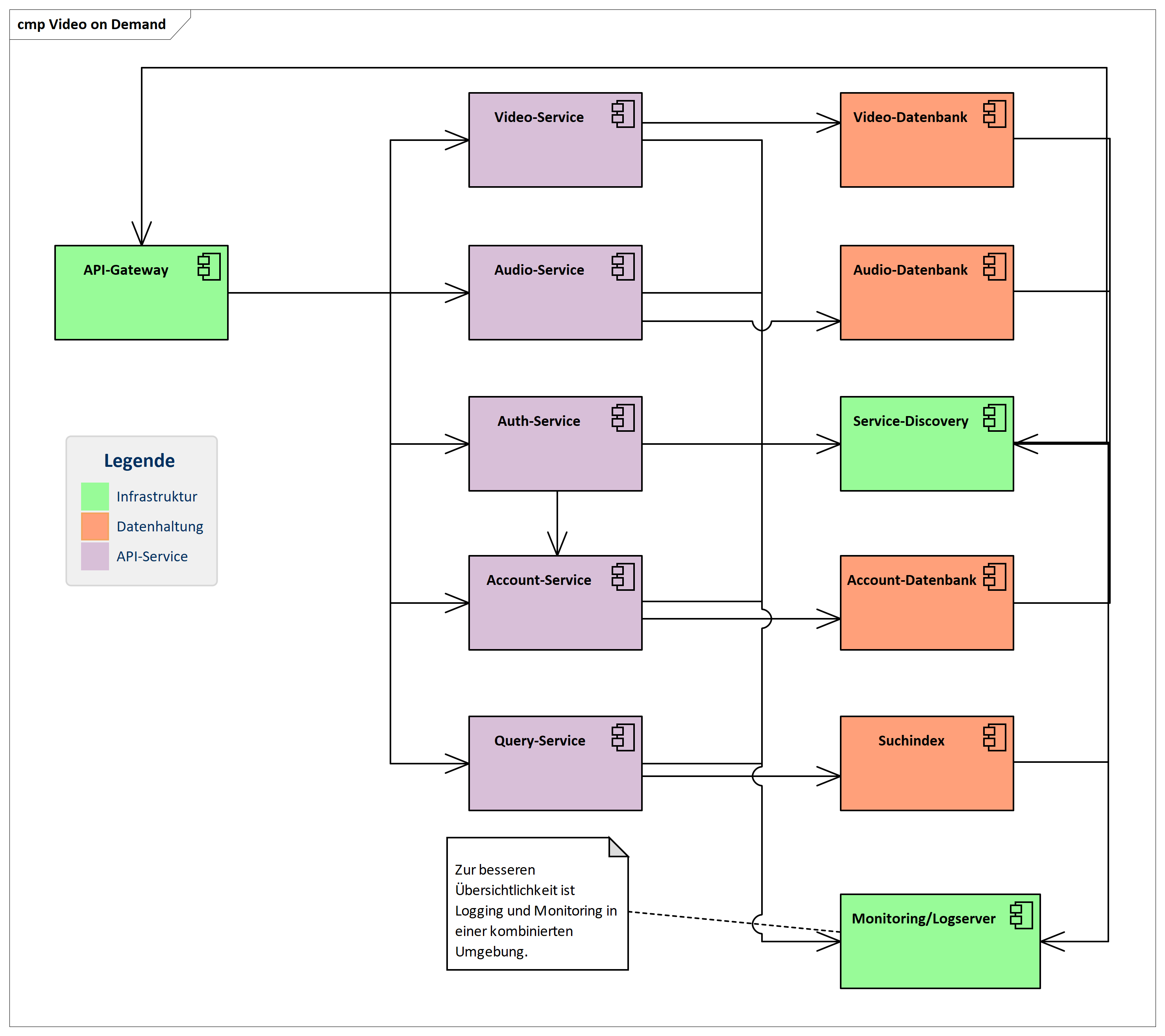Click component icon on Monitoring/Logserver box

click(1021, 915)
